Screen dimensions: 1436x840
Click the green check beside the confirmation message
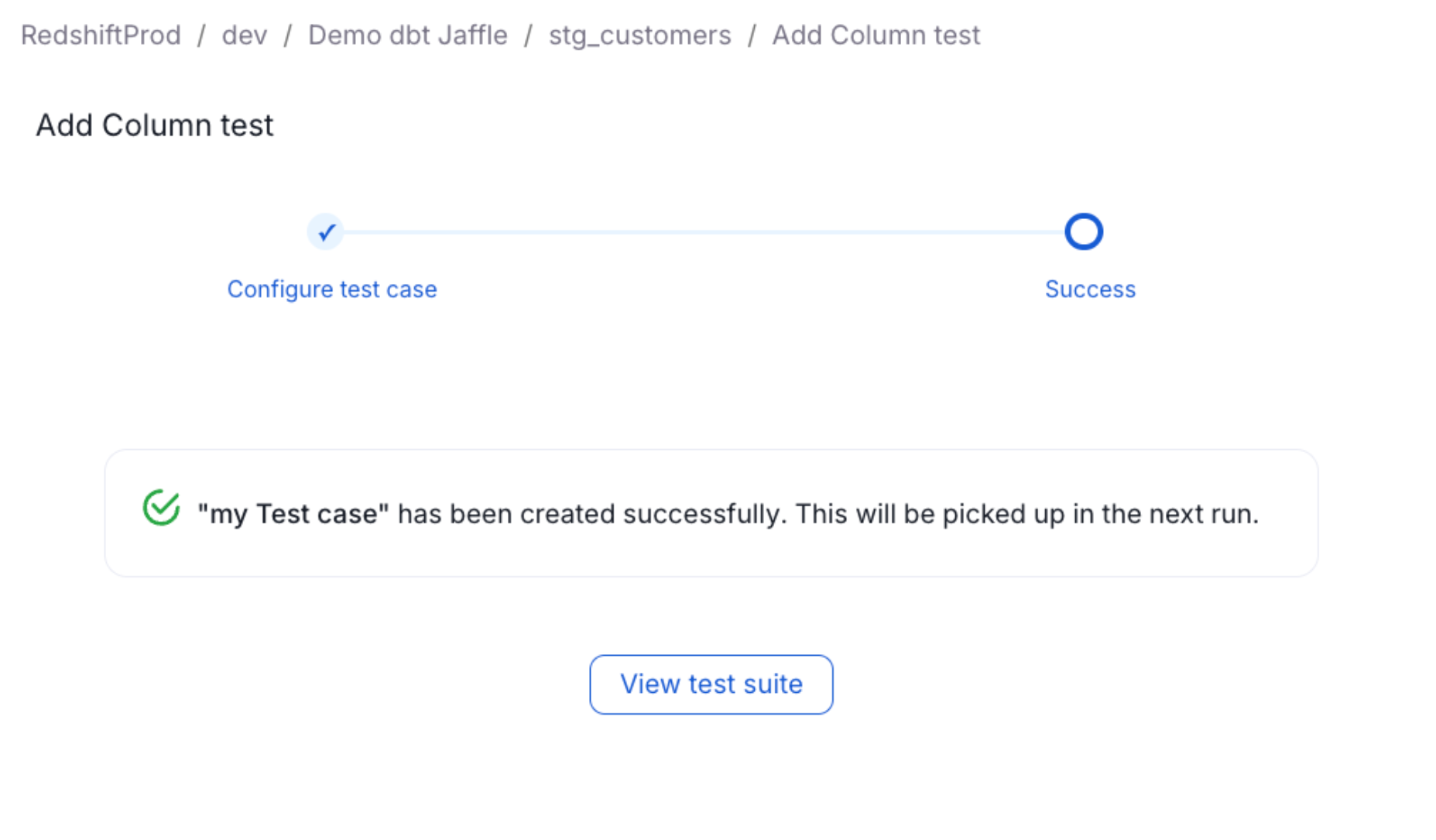click(x=160, y=507)
